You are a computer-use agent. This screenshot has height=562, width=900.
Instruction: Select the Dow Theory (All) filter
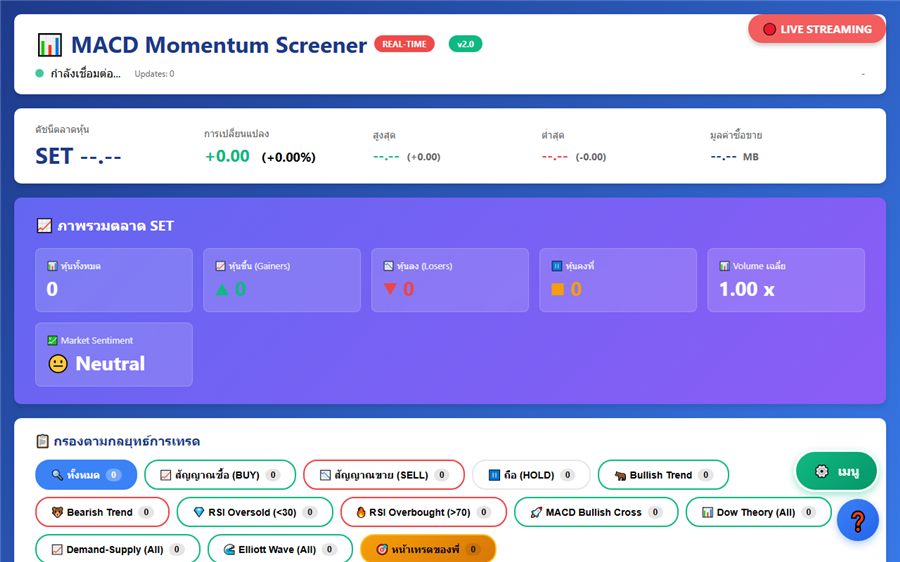point(758,512)
